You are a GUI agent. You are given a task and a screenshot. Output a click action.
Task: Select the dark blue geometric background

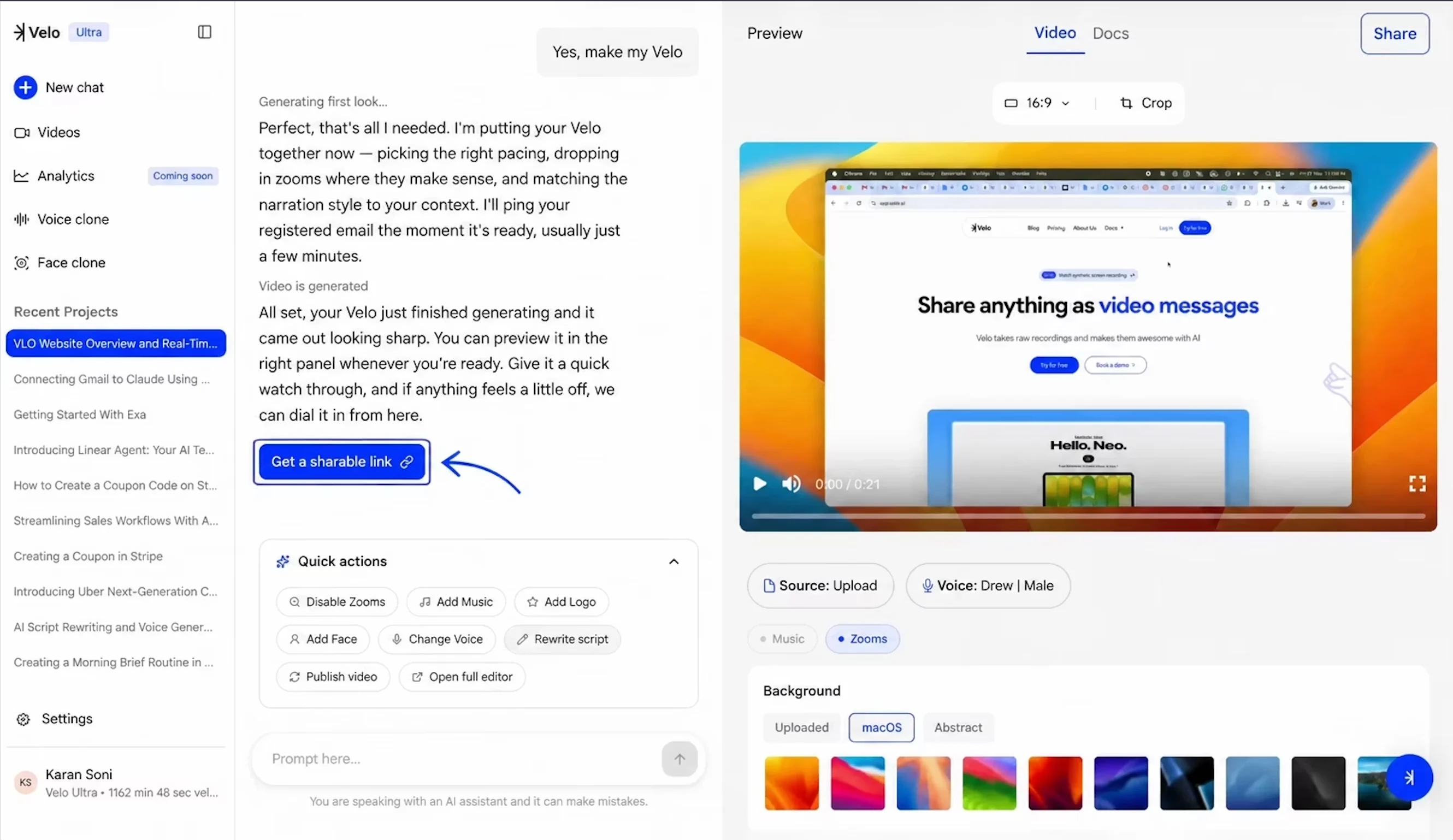(1186, 784)
